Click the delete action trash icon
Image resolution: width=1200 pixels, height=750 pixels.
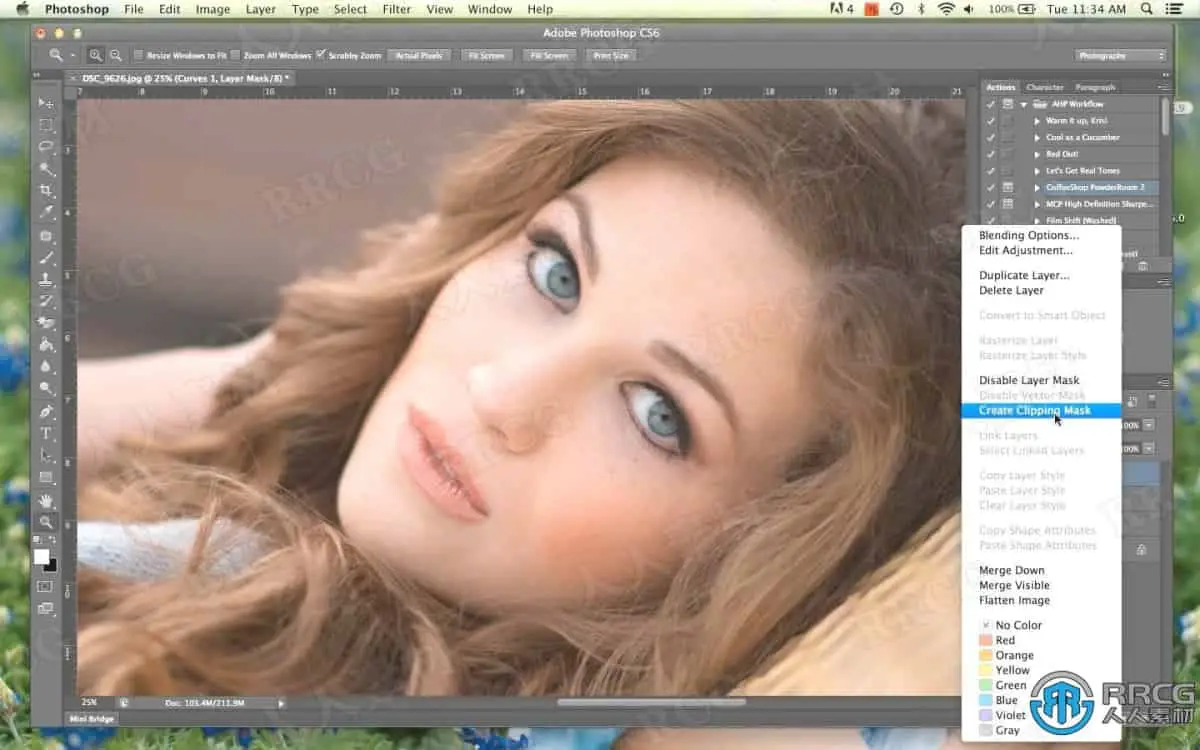pyautogui.click(x=1143, y=265)
